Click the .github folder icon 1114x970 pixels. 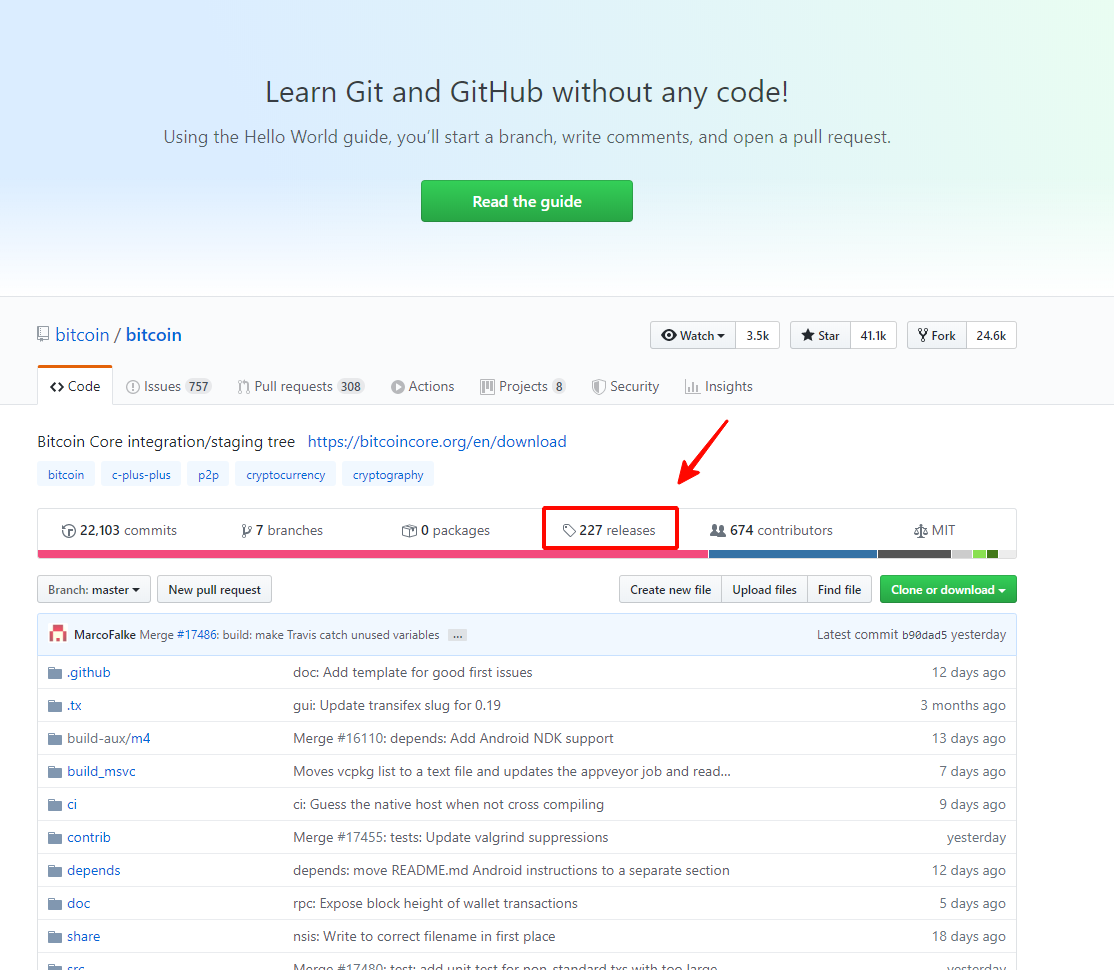(x=55, y=672)
